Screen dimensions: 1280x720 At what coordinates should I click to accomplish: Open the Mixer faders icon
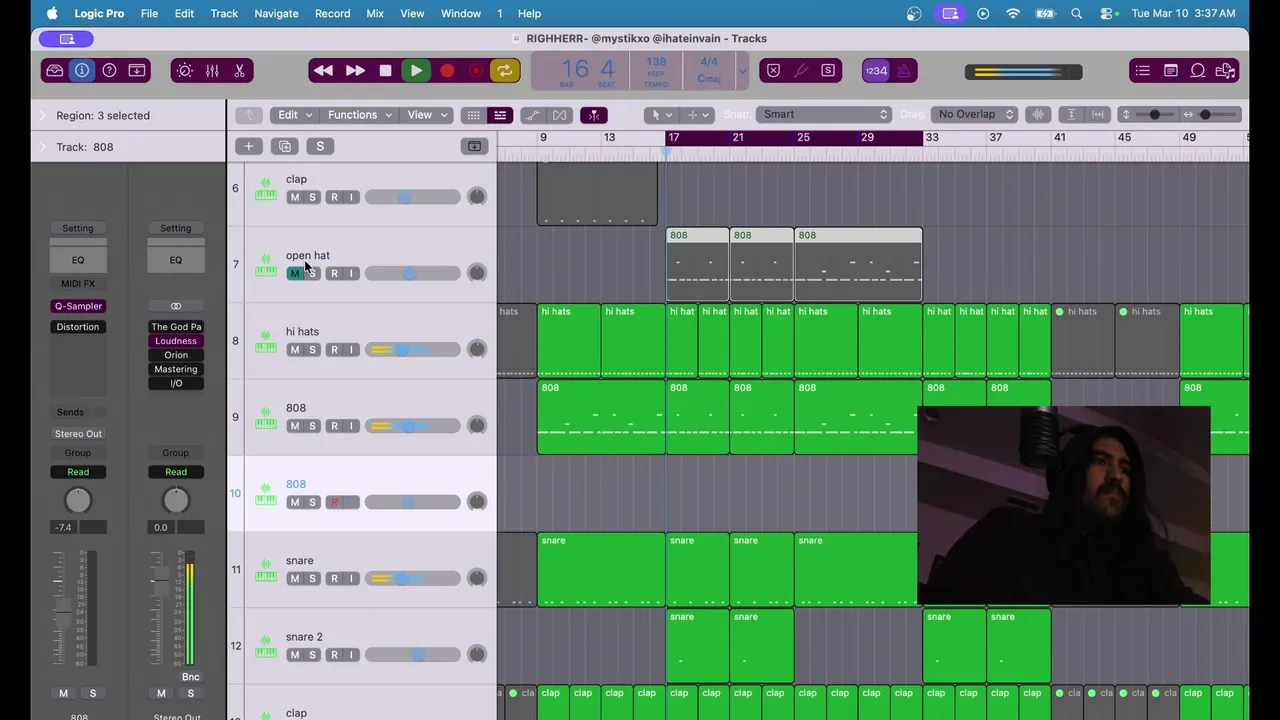tap(212, 71)
